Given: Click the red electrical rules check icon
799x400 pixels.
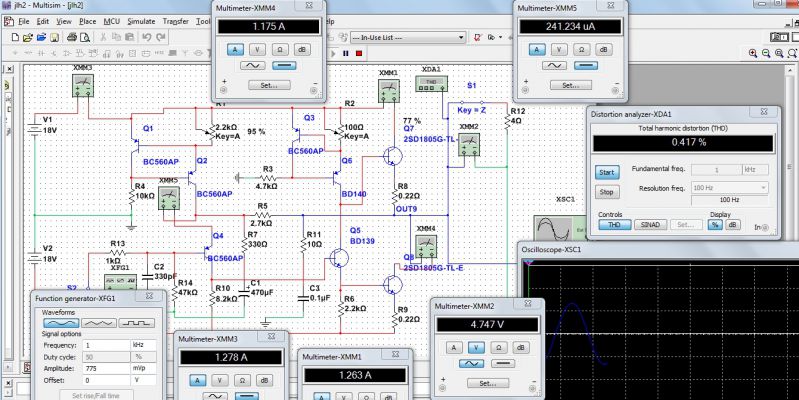Looking at the screenshot, I should [478, 37].
